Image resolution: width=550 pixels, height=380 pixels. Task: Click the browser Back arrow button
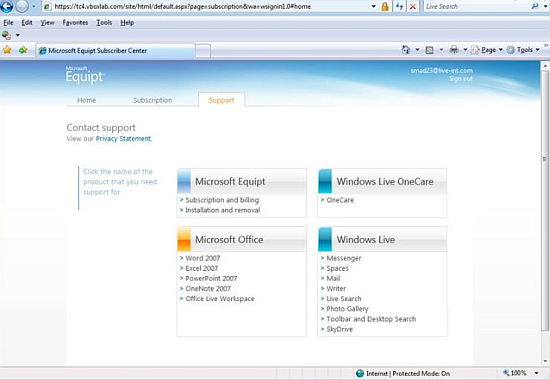(6, 6)
